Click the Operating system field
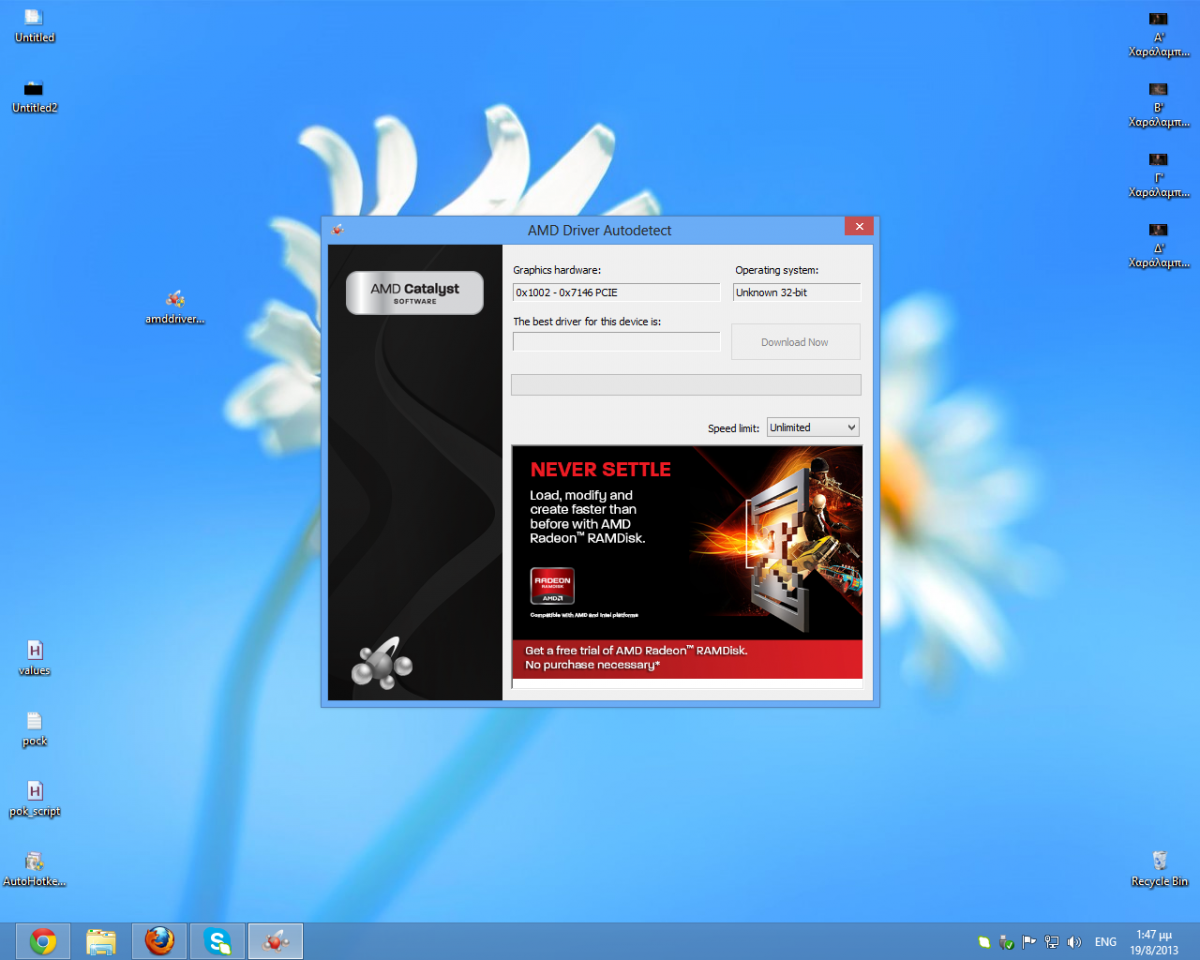Viewport: 1200px width, 960px height. point(796,292)
